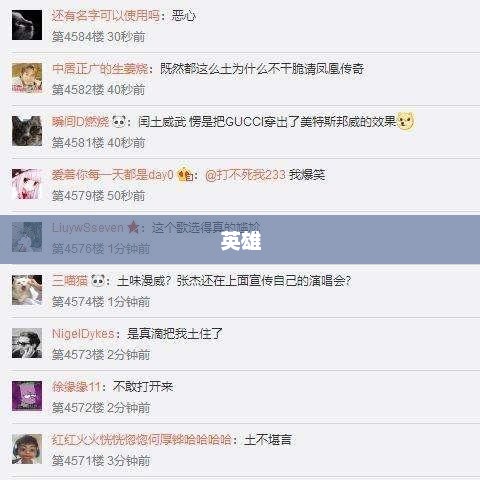Click the red star badge beside LiuywSseven
The image size is (480, 480).
(x=133, y=228)
